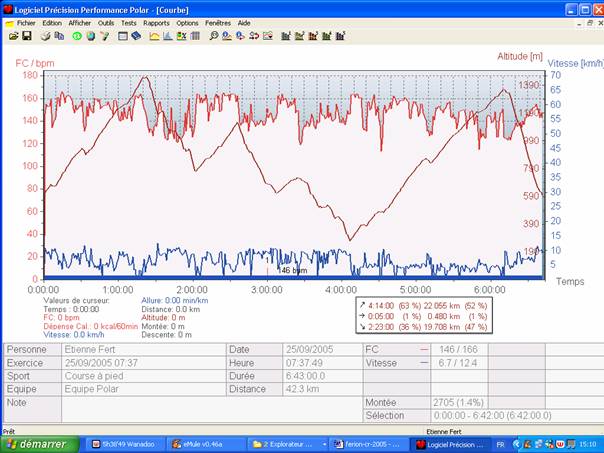The image size is (604, 453).
Task: Click the copy icon beside the printer
Action: click(x=59, y=36)
